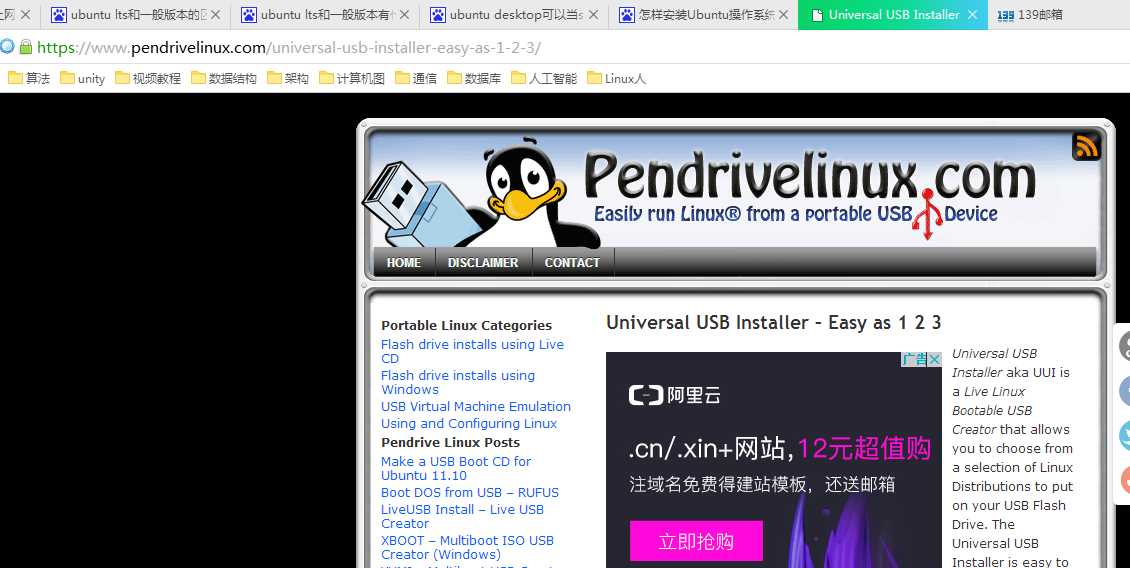Open 'LiveUSB Install – Live USB Creator' link
The image size is (1130, 568).
(x=462, y=516)
